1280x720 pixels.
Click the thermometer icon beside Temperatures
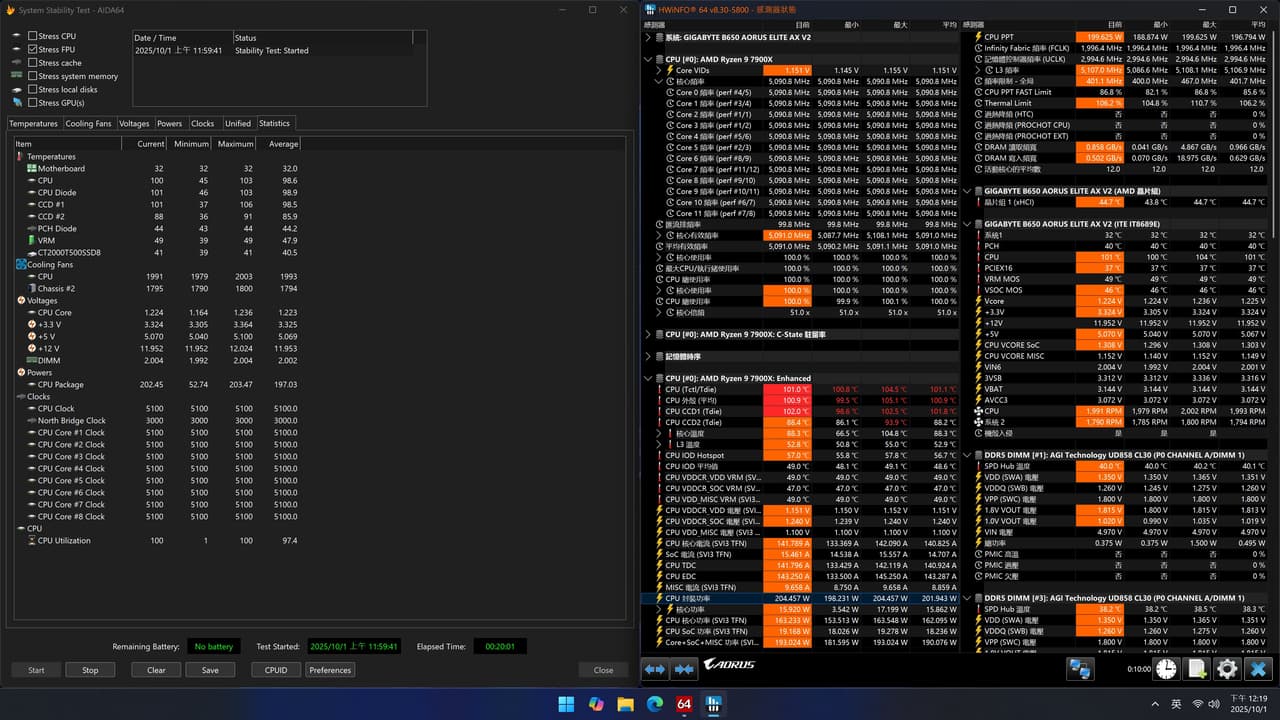(20, 157)
